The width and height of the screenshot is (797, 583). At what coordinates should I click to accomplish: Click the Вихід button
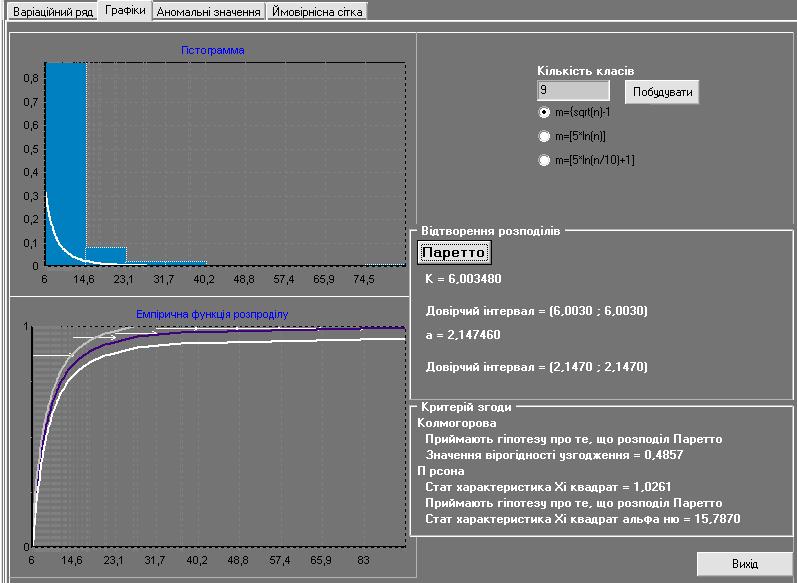click(745, 564)
